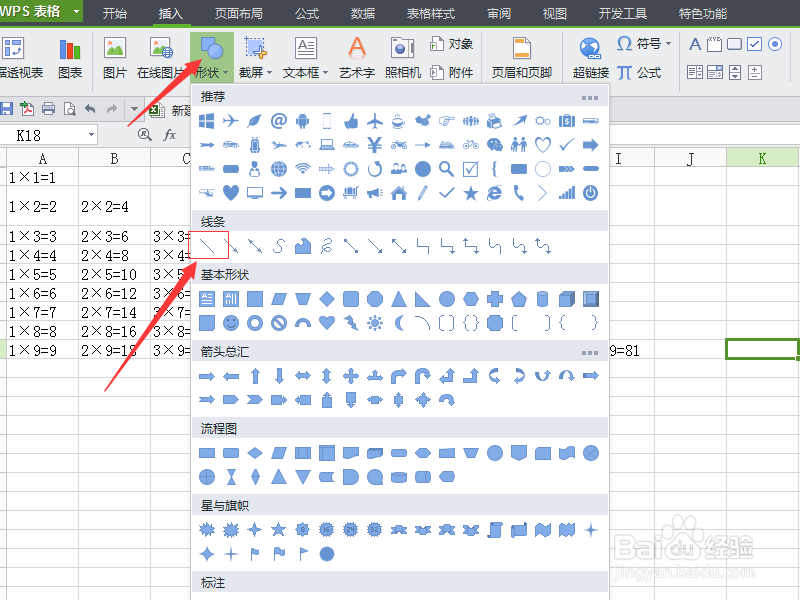Image resolution: width=800 pixels, height=600 pixels.
Task: Insert the 在线图片 online picture
Action: pyautogui.click(x=160, y=58)
